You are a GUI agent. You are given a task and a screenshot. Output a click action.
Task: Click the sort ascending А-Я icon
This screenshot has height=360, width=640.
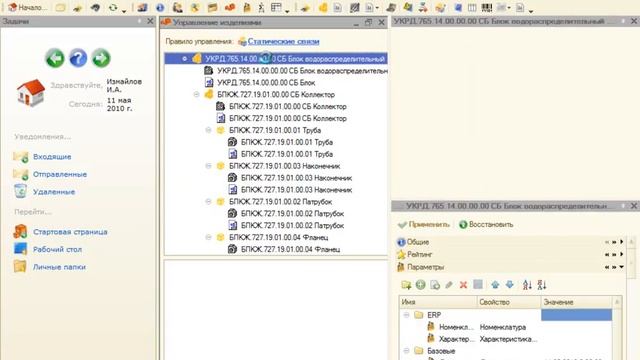point(527,285)
